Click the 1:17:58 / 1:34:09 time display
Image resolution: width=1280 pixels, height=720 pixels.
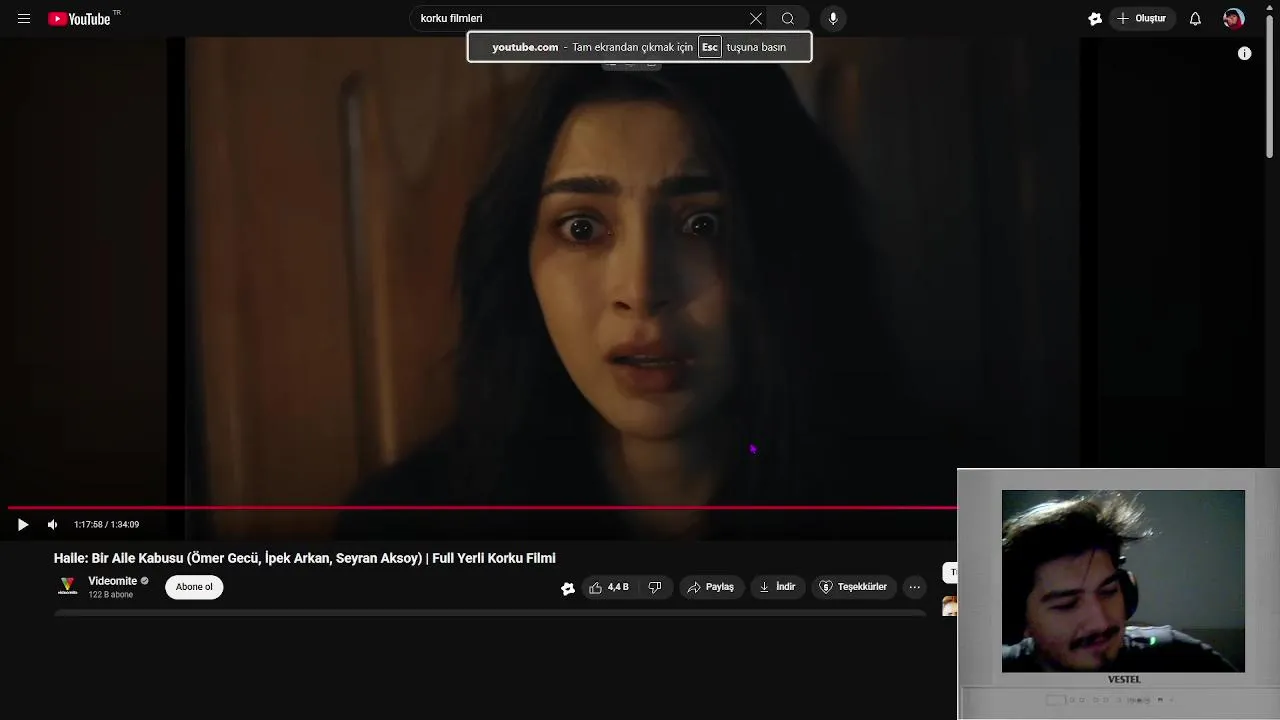coord(106,525)
